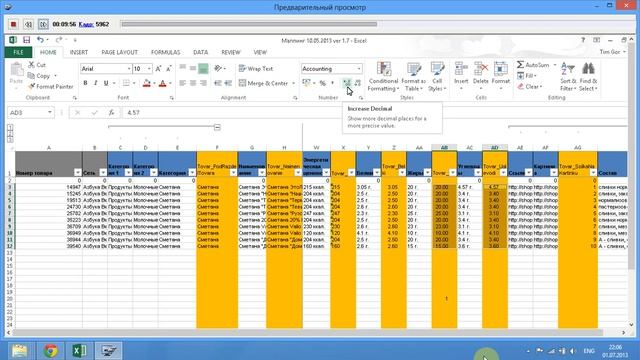Set top vertical alignment
This screenshot has height=360, width=640.
(x=182, y=68)
